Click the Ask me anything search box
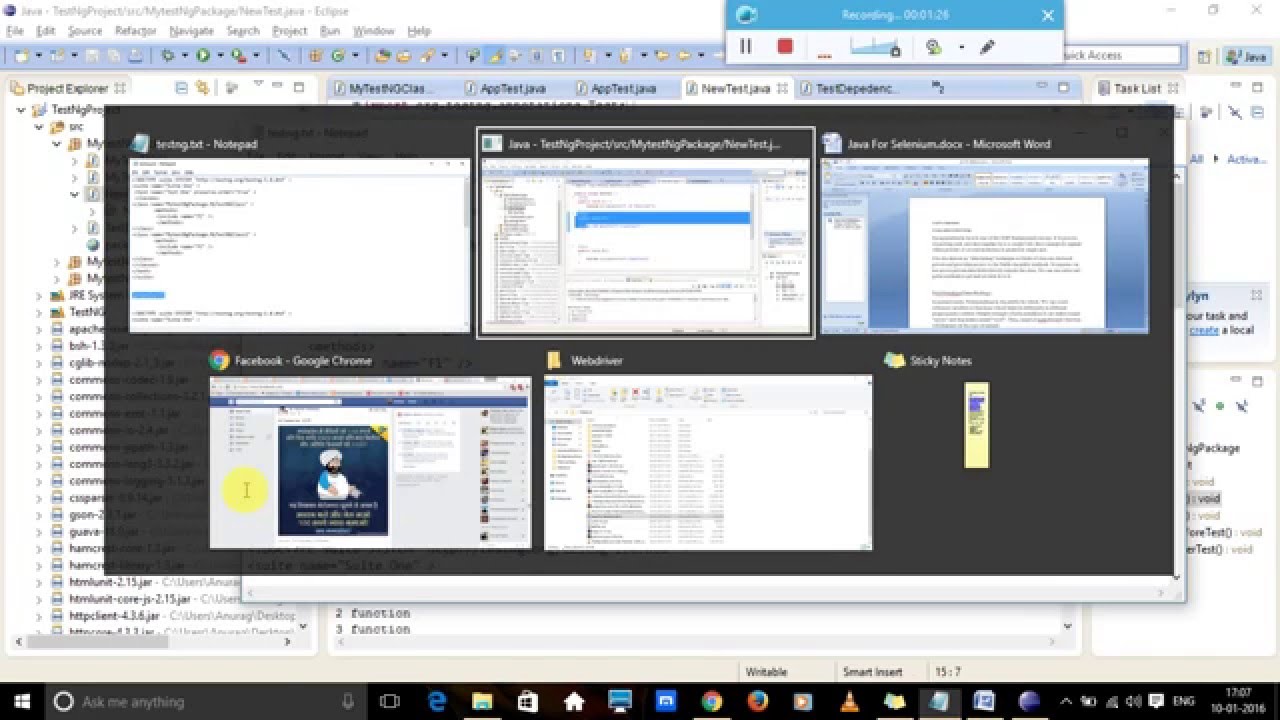Viewport: 1280px width, 720px height. [206, 701]
